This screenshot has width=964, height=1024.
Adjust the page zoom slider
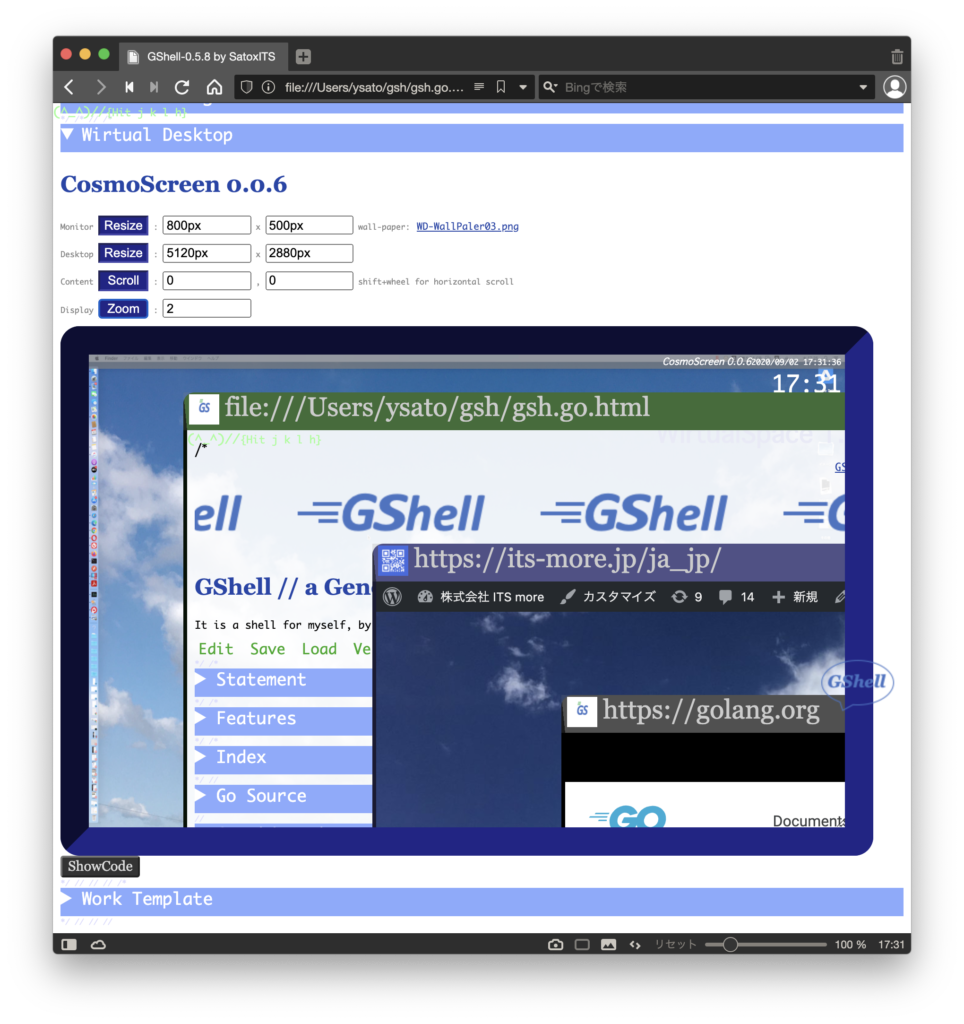pyautogui.click(x=731, y=944)
